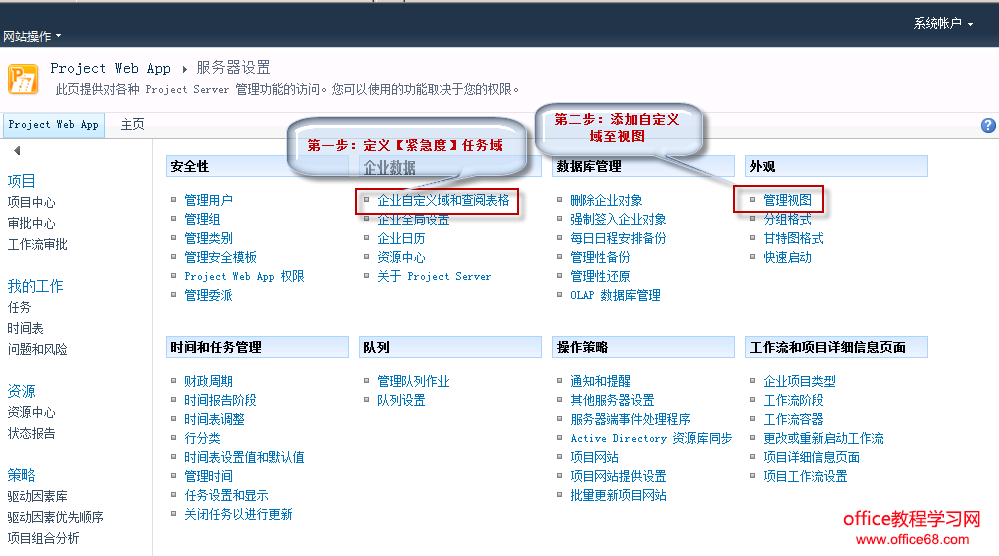
Task: Open the 管理类别 link
Action: coord(208,238)
